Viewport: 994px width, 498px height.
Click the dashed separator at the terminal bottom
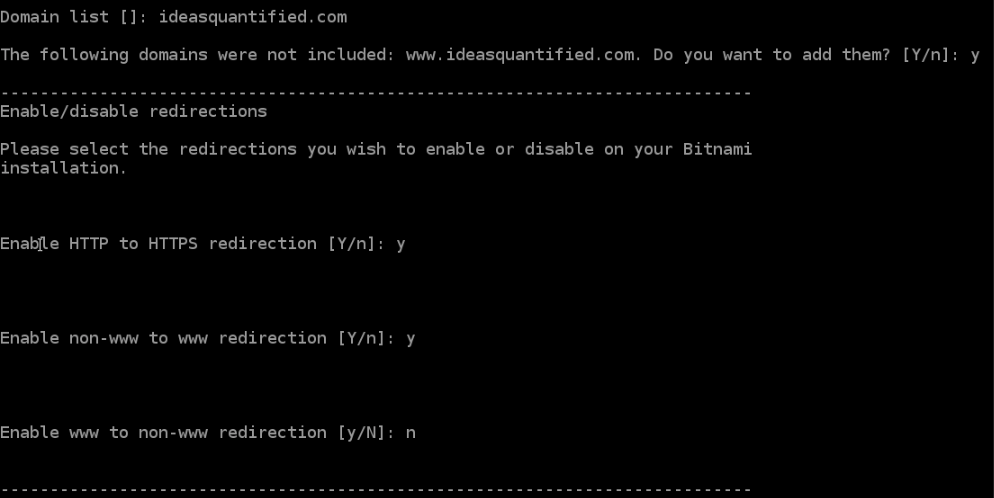point(376,490)
